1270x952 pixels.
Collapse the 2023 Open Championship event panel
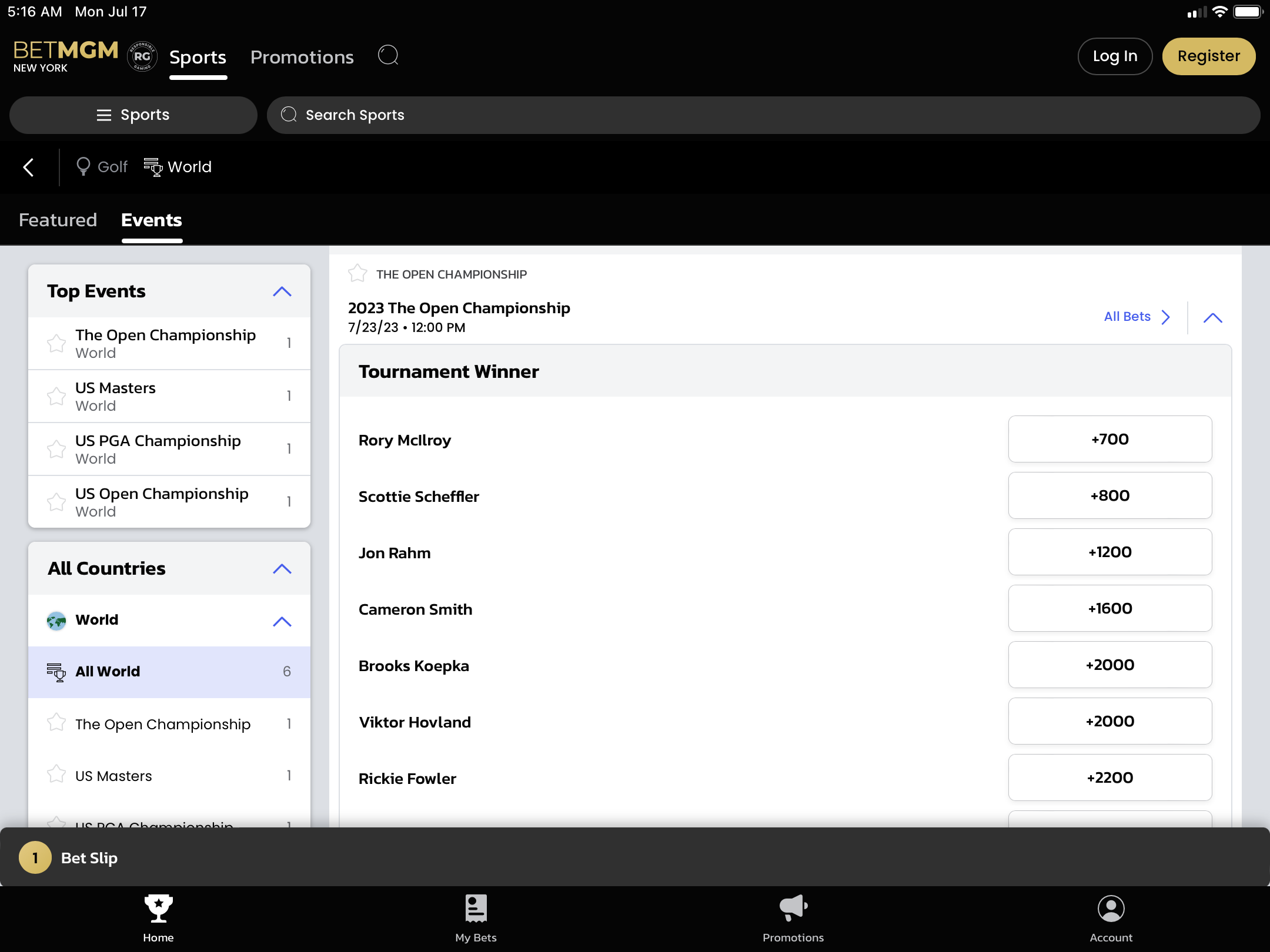click(x=1212, y=318)
